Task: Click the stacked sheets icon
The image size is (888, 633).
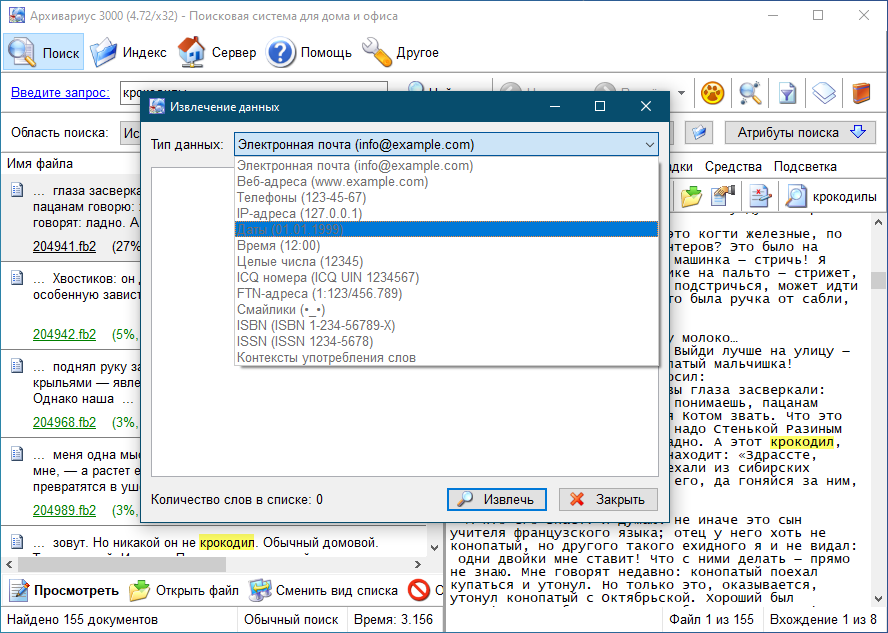Action: pyautogui.click(x=823, y=93)
